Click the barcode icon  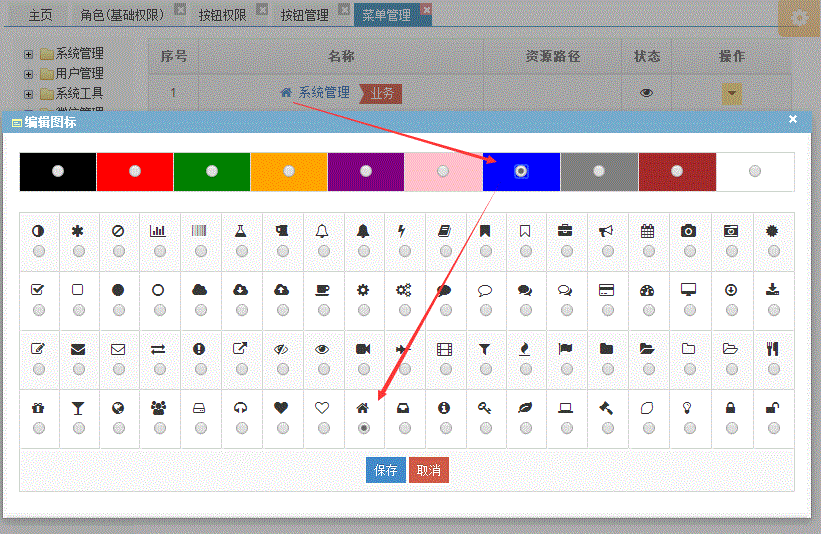tap(199, 231)
